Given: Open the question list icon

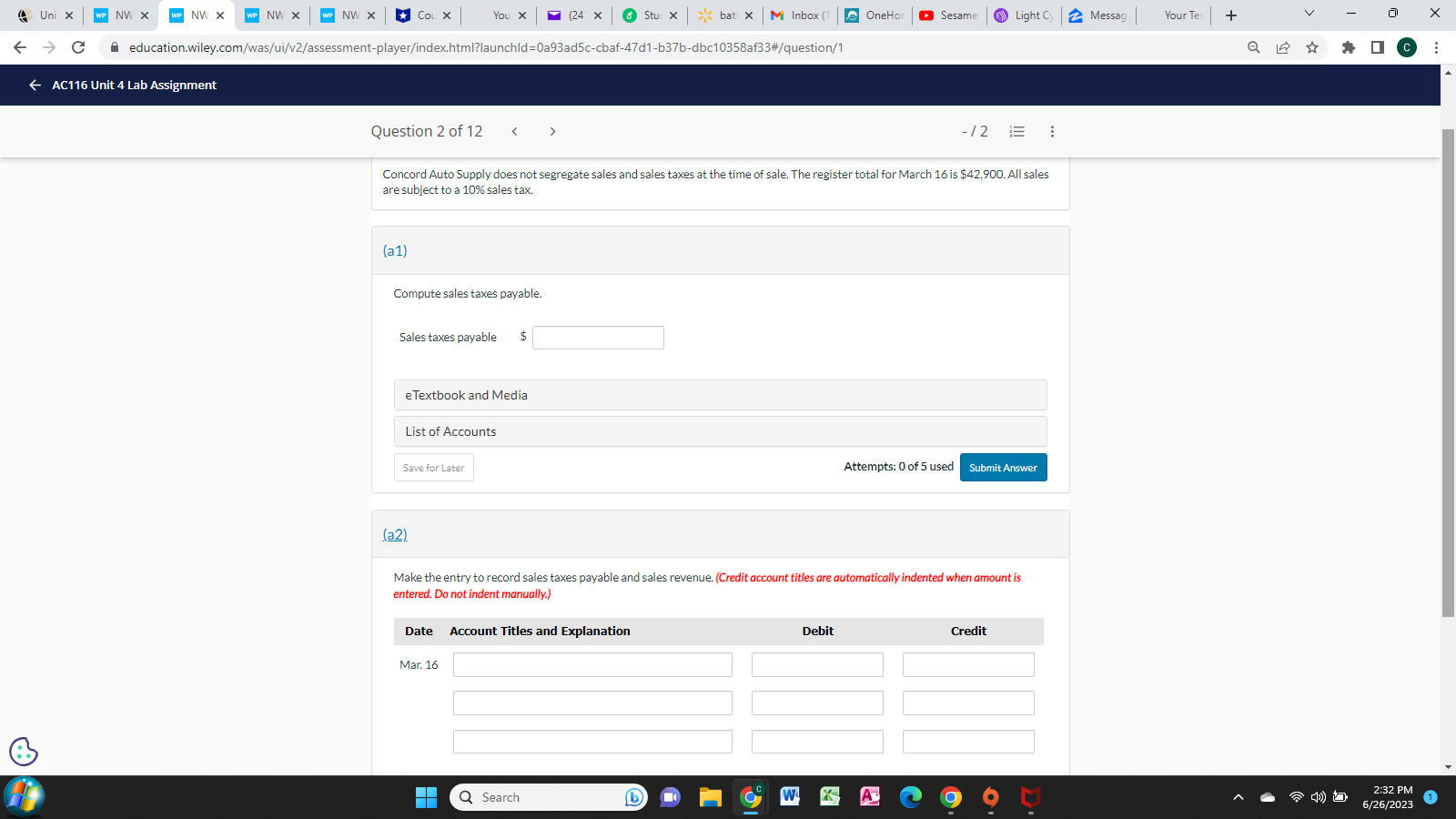Looking at the screenshot, I should coord(1016,131).
